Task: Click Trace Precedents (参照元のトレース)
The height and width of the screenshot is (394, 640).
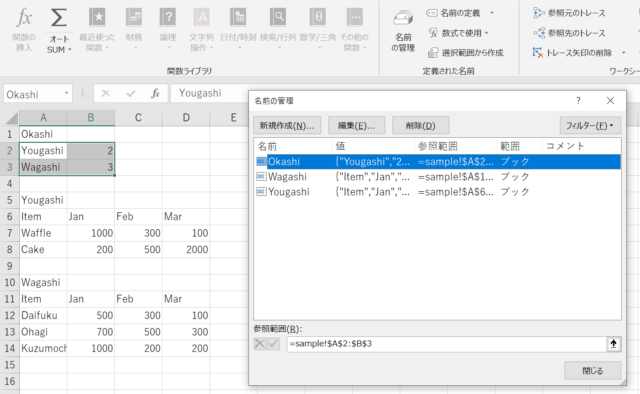Action: click(569, 13)
